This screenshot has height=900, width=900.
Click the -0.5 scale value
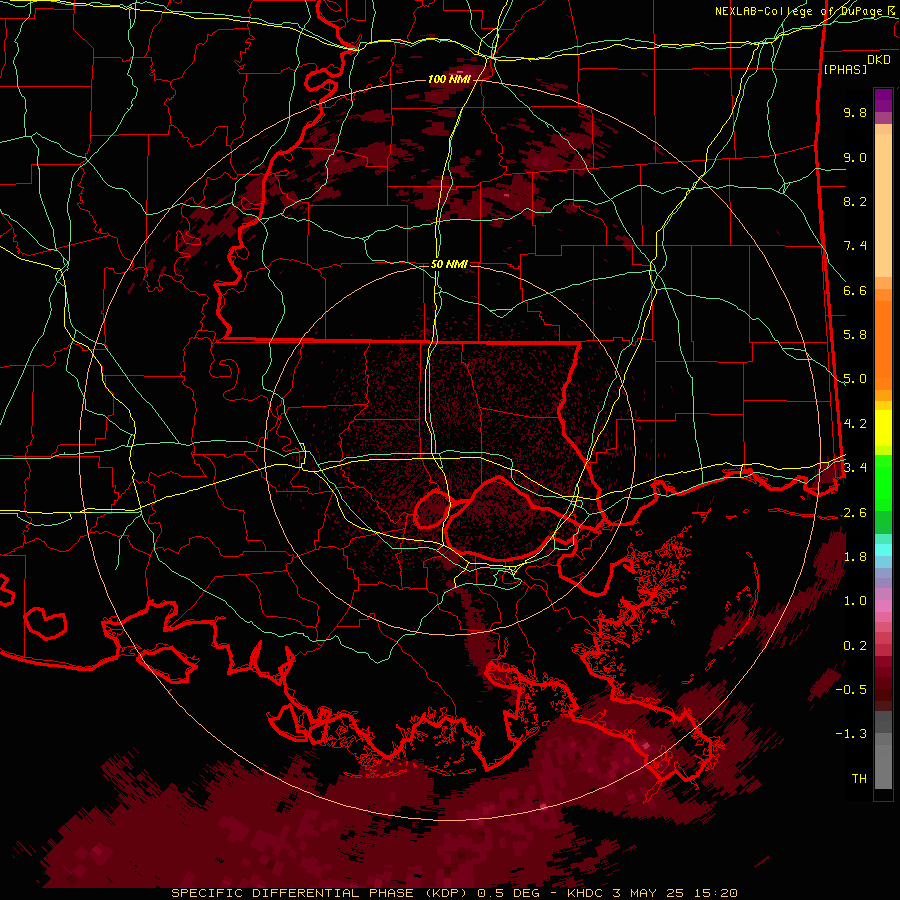[x=851, y=689]
